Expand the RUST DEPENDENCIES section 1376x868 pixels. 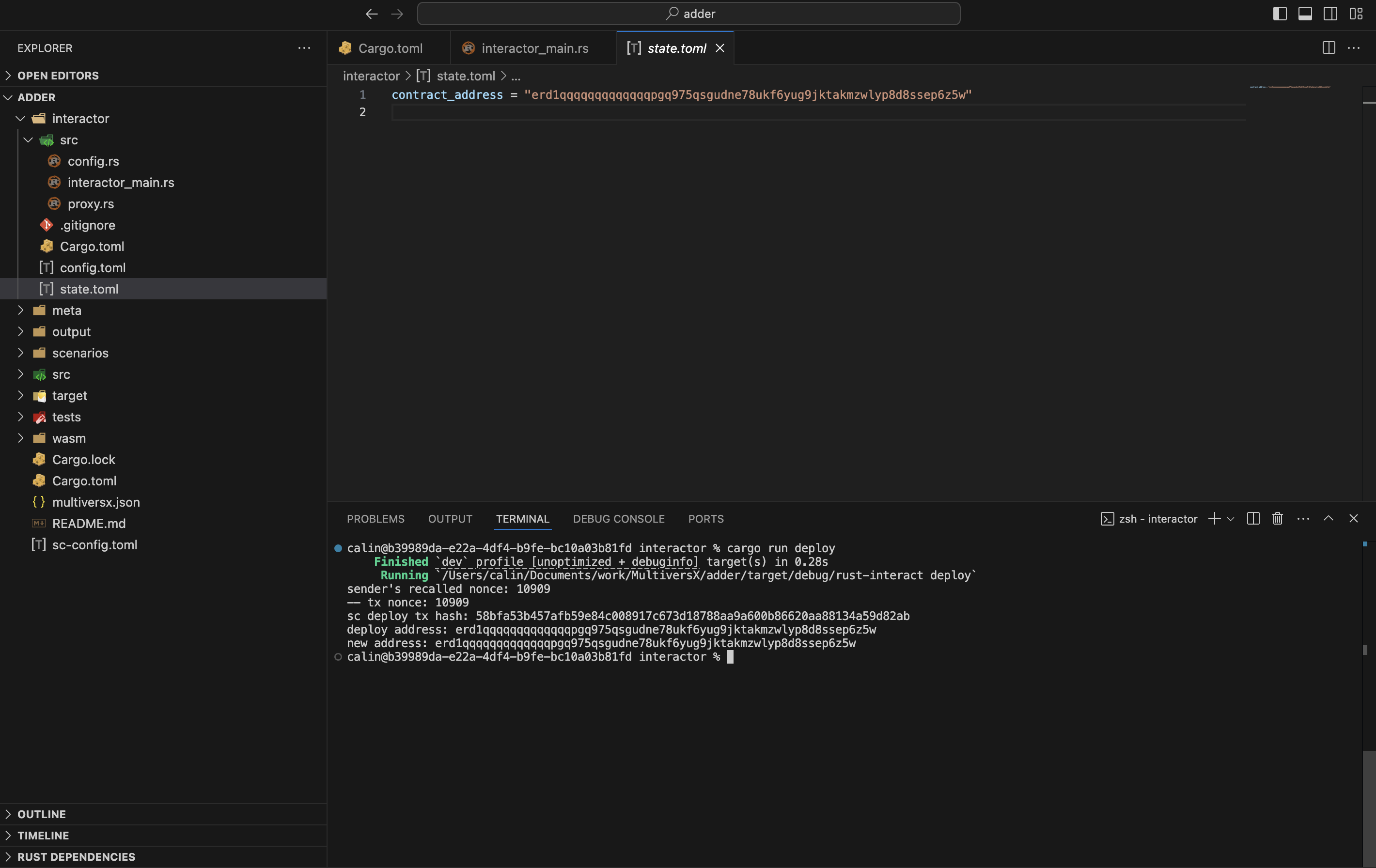pyautogui.click(x=163, y=856)
